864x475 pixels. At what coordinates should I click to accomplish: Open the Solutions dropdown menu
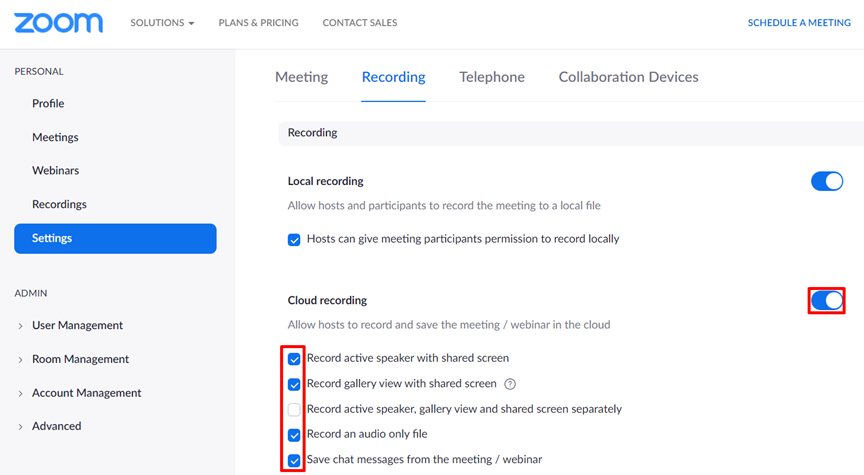pyautogui.click(x=162, y=23)
